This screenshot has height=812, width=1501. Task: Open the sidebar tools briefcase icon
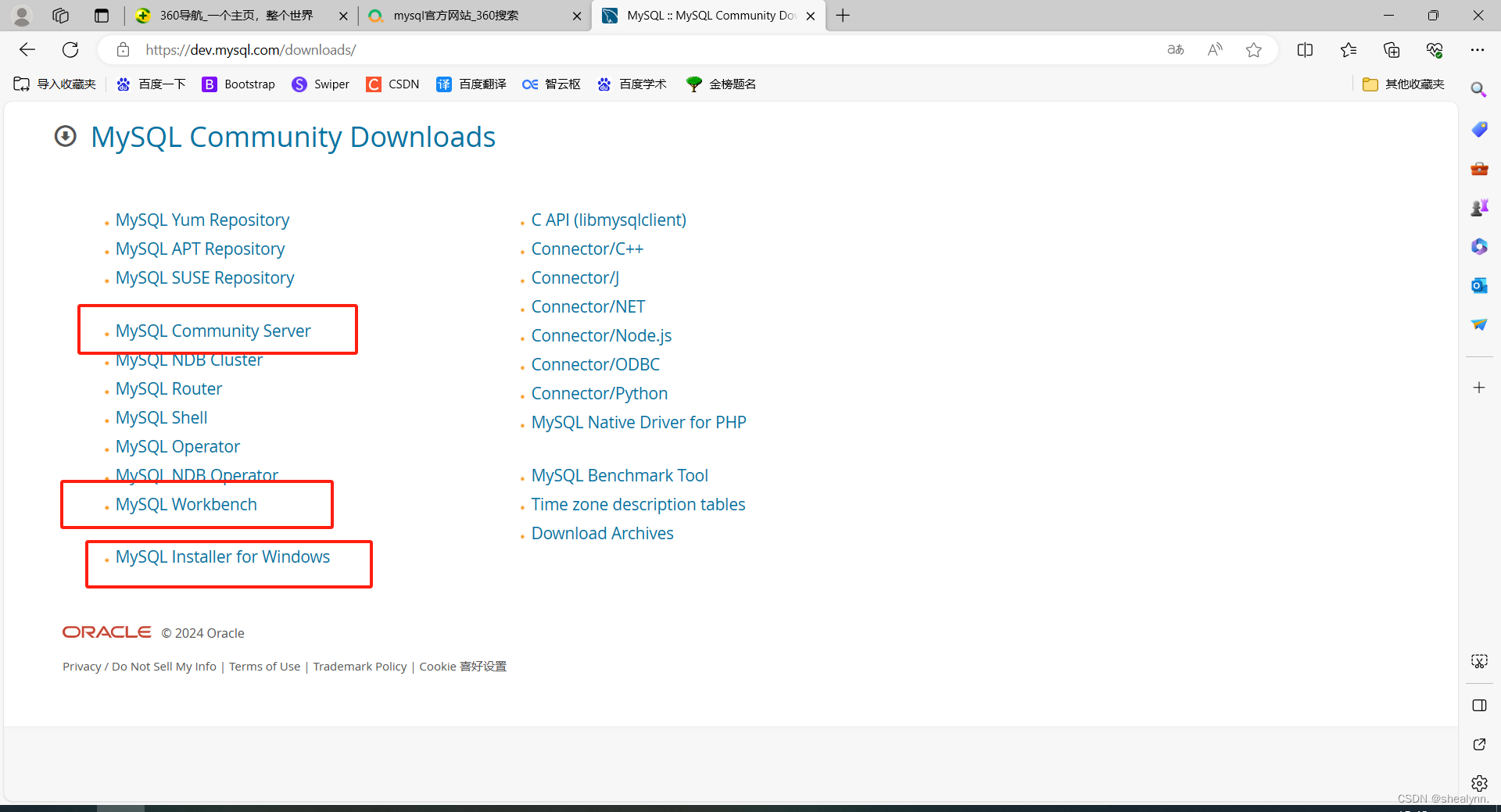(1479, 168)
